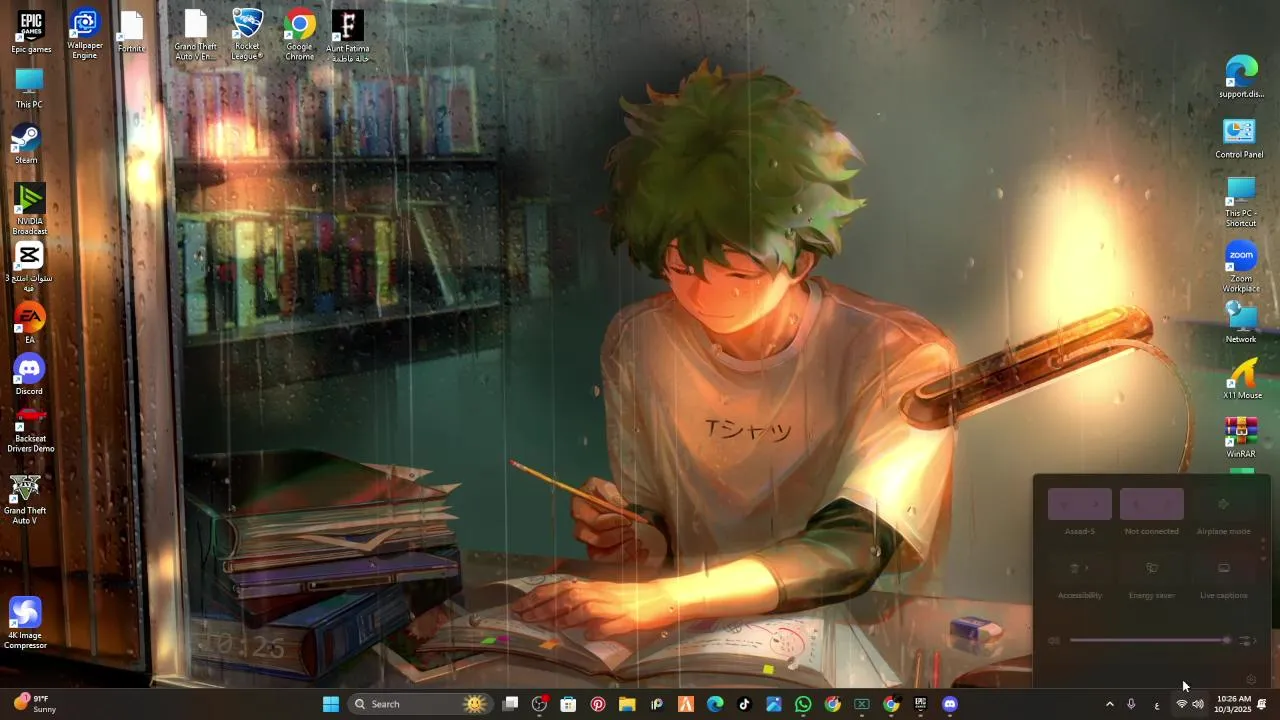Open the Windows Start menu

tap(331, 704)
